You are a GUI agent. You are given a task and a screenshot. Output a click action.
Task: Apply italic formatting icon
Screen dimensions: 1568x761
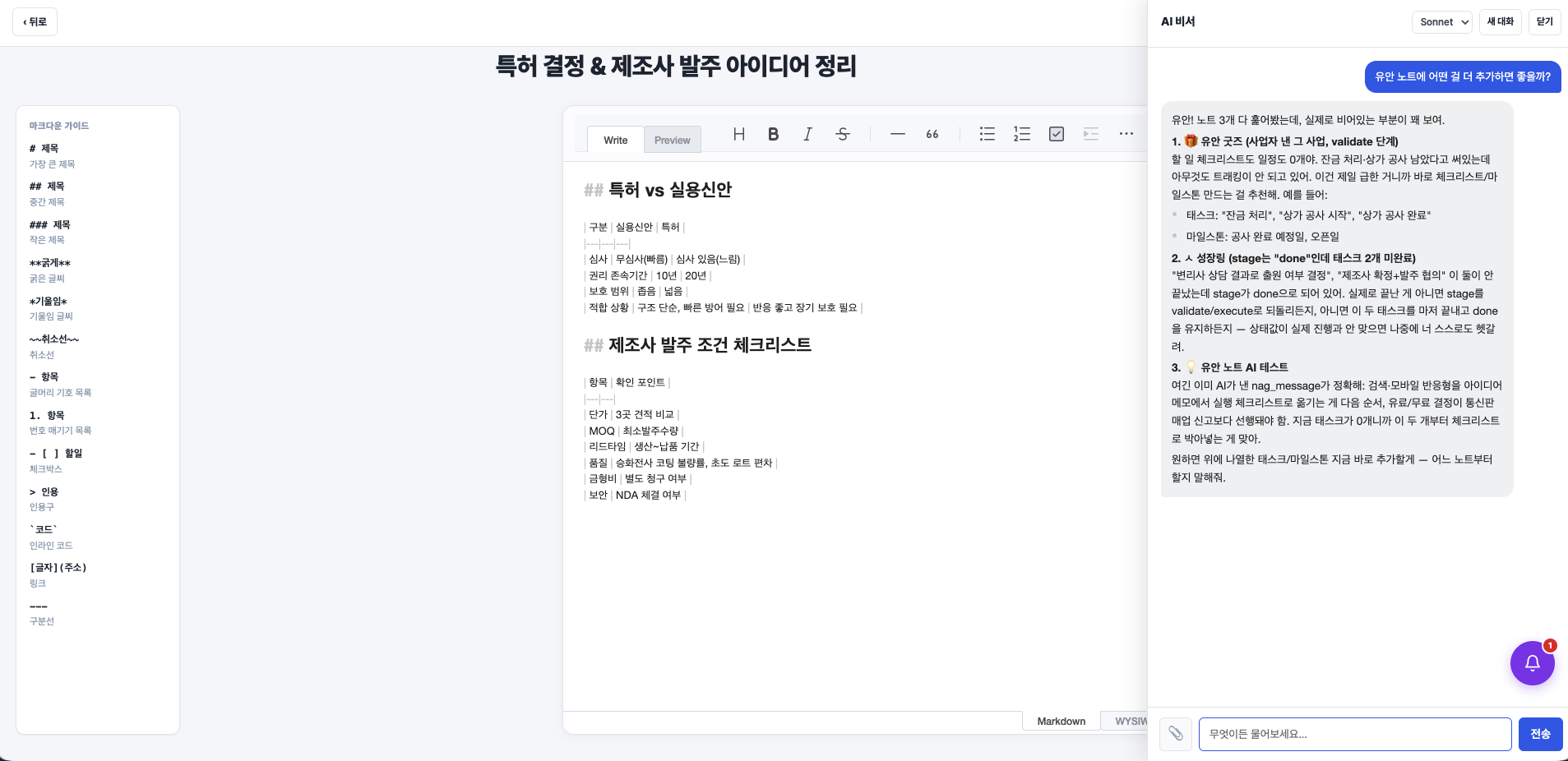pyautogui.click(x=807, y=134)
